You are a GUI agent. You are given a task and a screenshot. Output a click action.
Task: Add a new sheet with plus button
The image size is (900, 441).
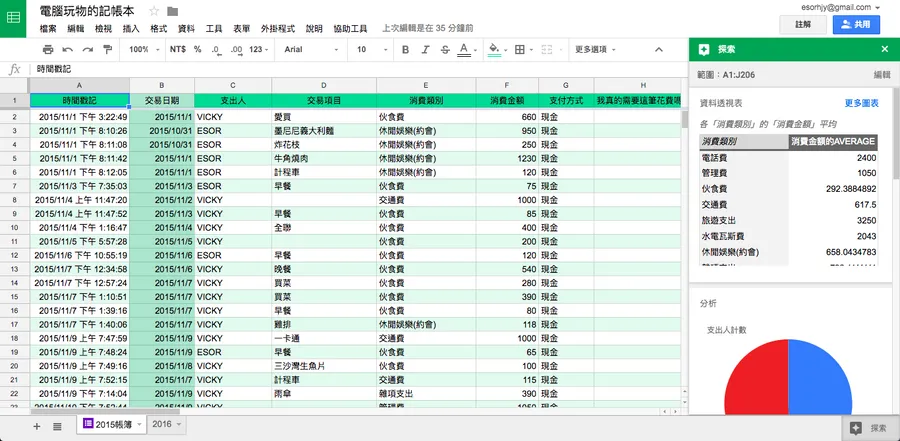[36, 426]
